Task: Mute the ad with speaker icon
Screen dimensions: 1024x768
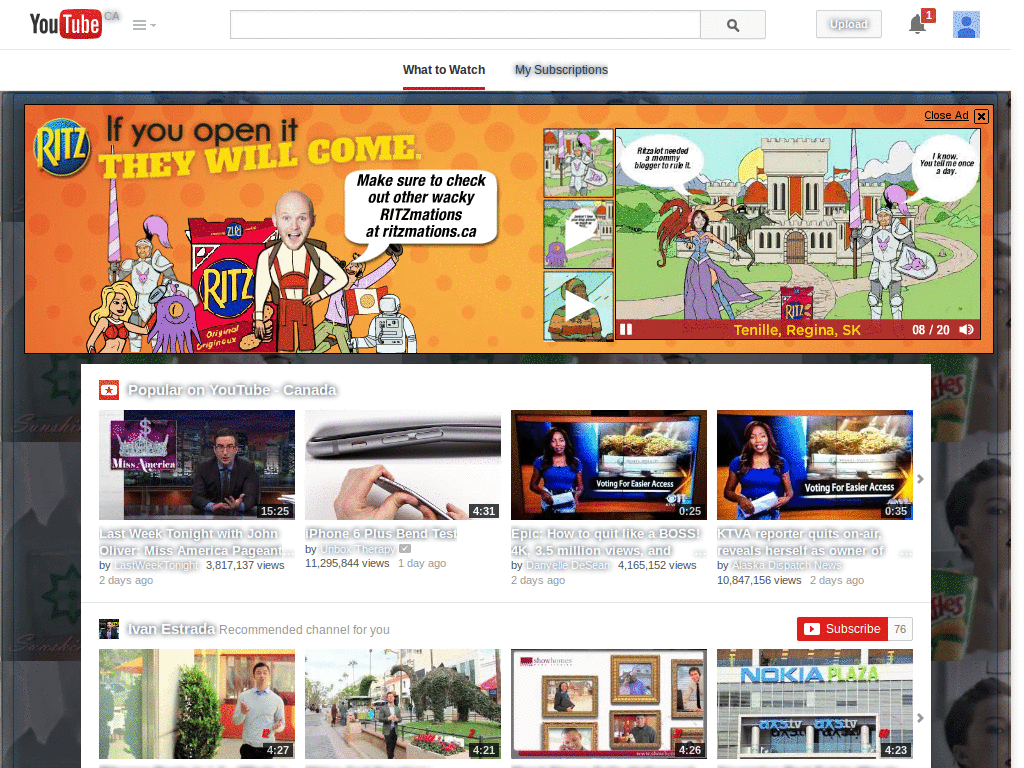Action: (967, 329)
